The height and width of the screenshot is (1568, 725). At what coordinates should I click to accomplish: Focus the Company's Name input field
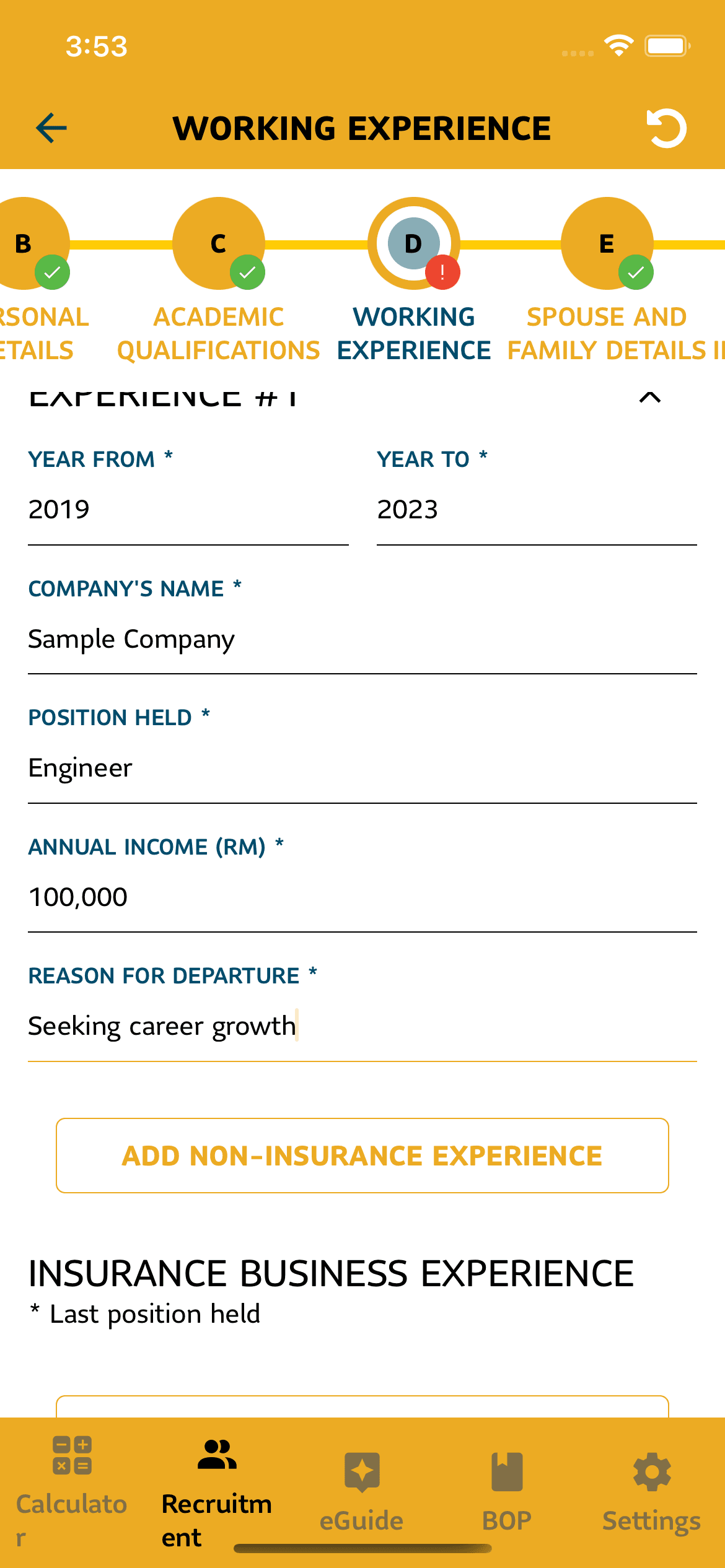[x=362, y=640]
